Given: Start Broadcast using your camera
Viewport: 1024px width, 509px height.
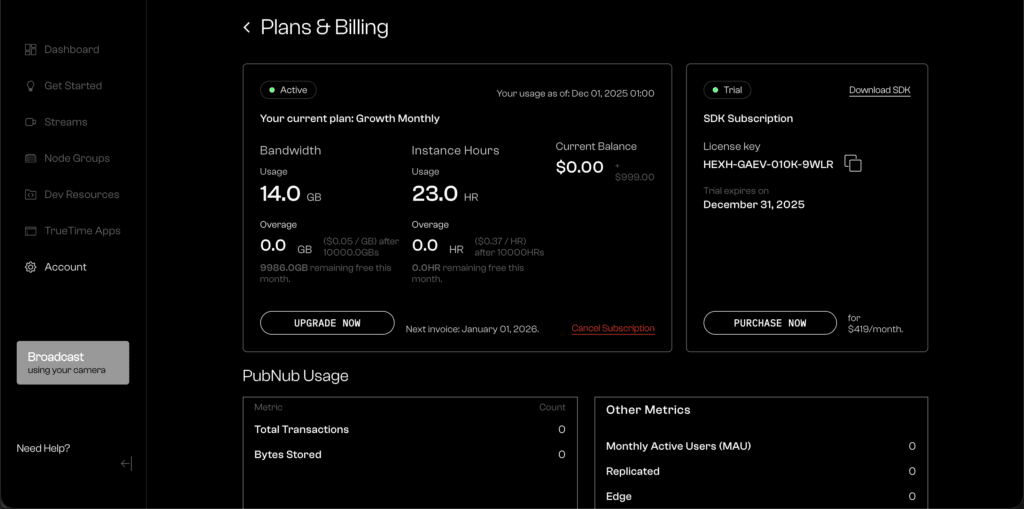Looking at the screenshot, I should [73, 363].
